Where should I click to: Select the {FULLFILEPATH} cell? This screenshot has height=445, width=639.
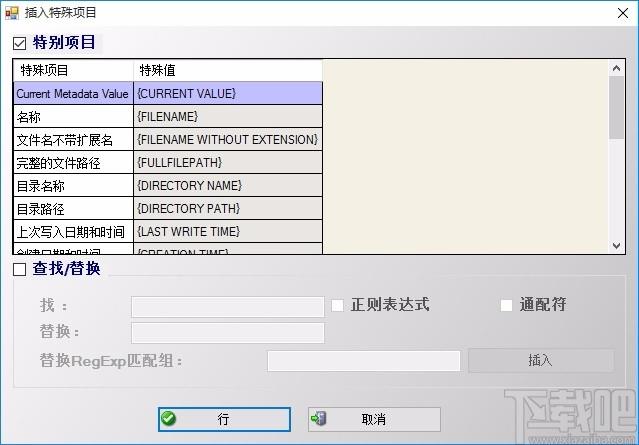click(x=228, y=163)
